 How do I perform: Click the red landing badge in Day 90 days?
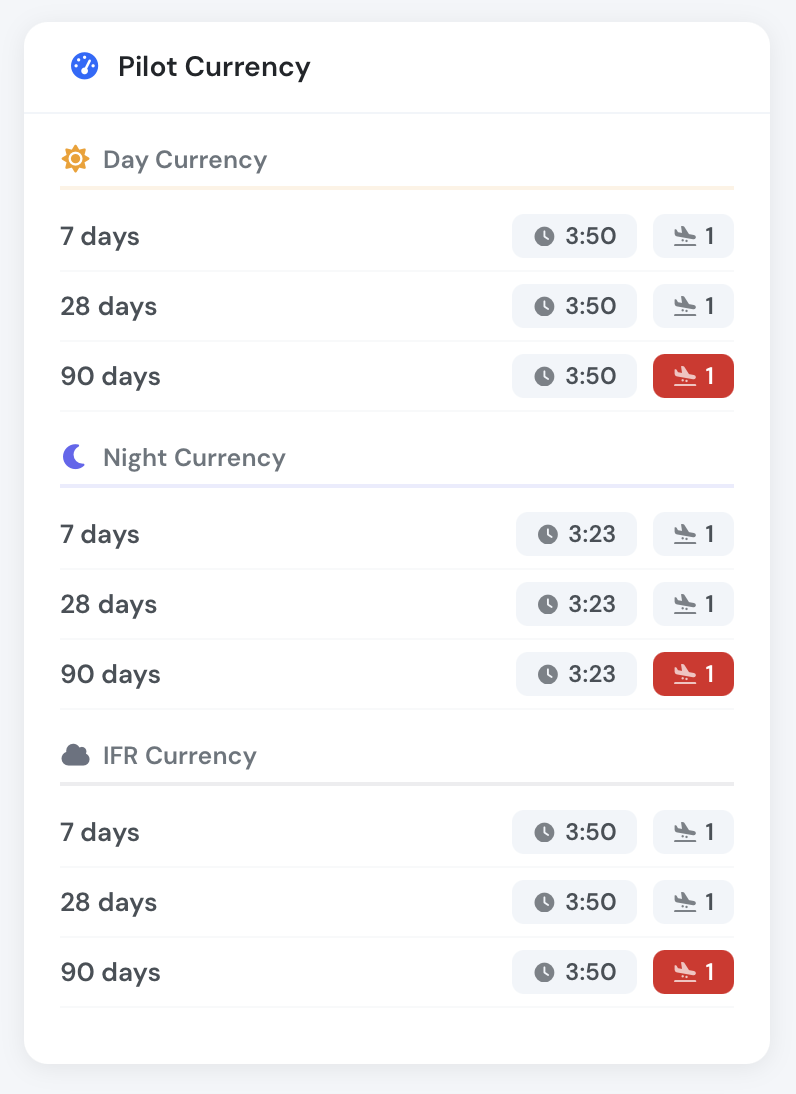tap(693, 376)
